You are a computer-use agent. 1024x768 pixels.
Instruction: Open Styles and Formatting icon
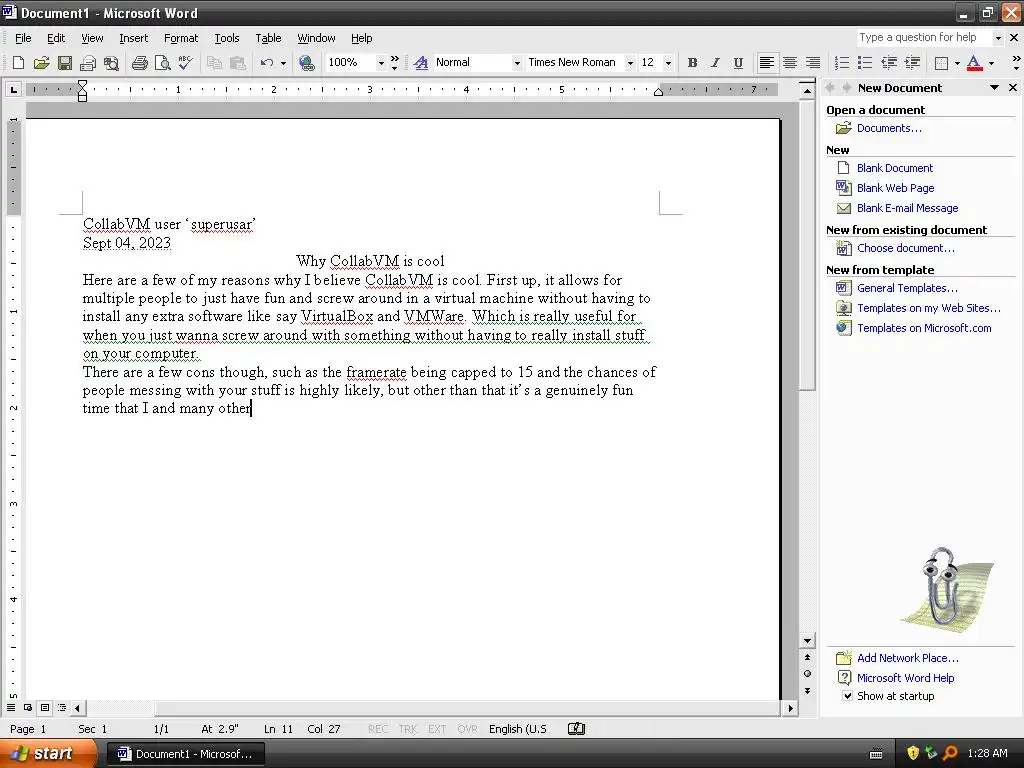pos(421,63)
